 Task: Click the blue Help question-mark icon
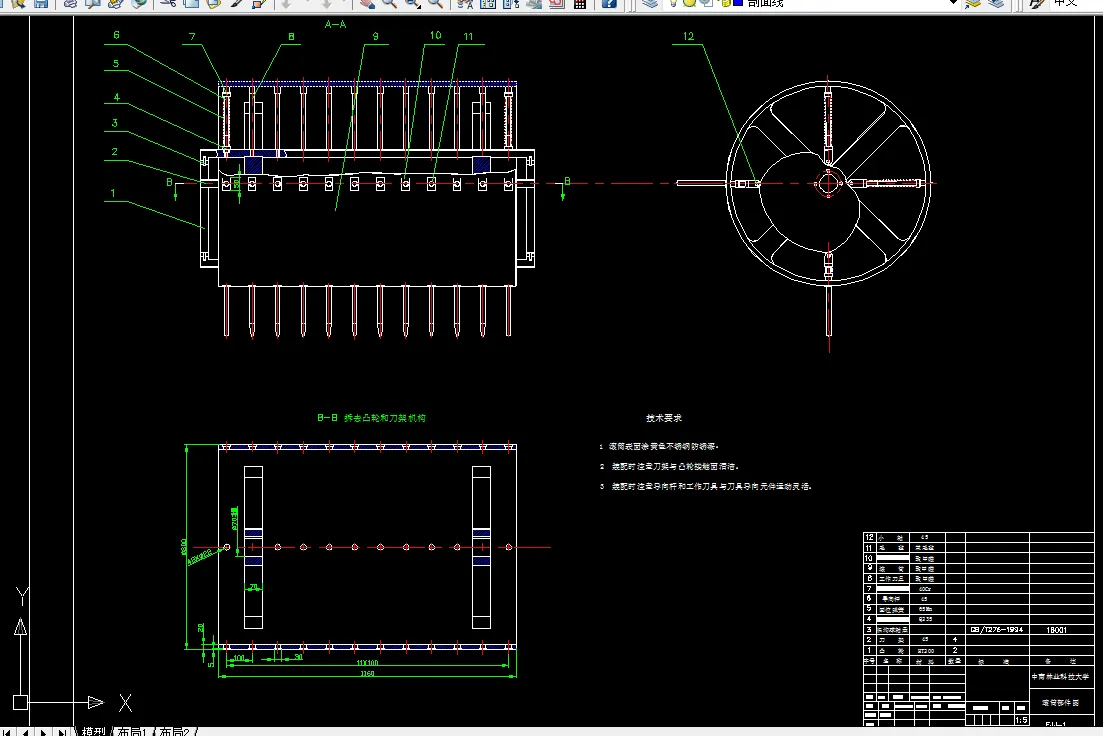[x=610, y=4]
